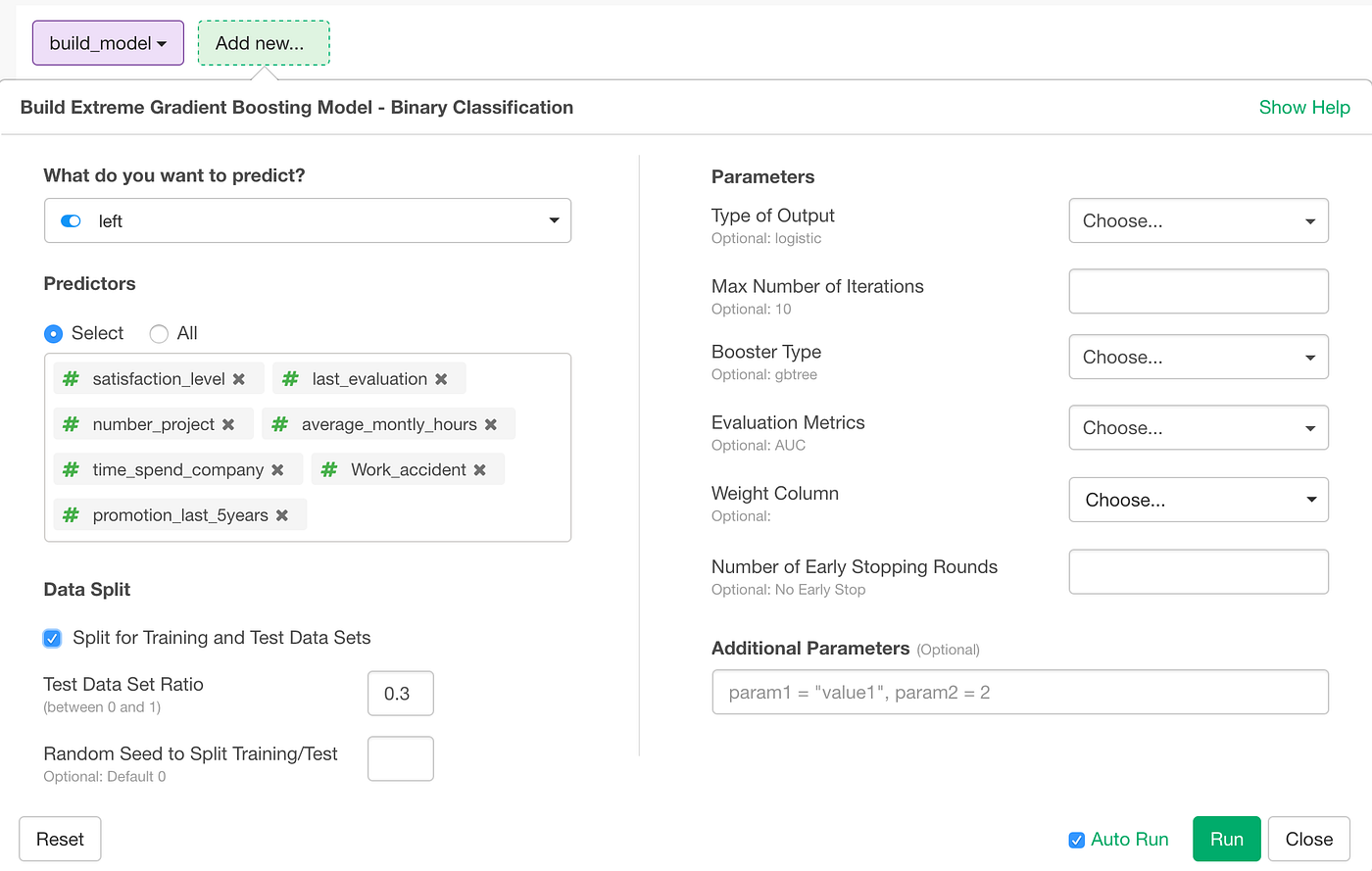Remove the Work_accident predictor chip
Image resolution: width=1372 pixels, height=871 pixels.
click(479, 468)
